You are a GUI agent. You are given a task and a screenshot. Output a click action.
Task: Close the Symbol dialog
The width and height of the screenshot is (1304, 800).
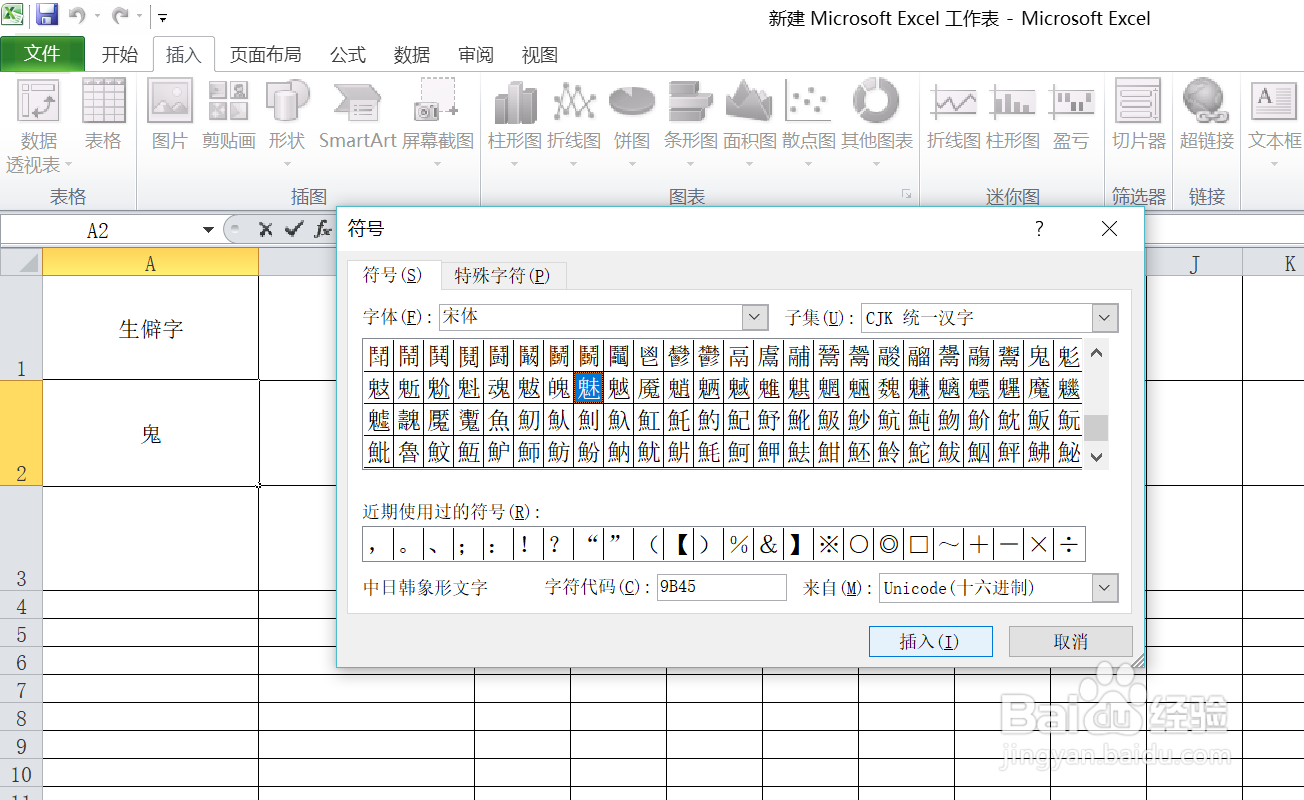click(x=1109, y=229)
